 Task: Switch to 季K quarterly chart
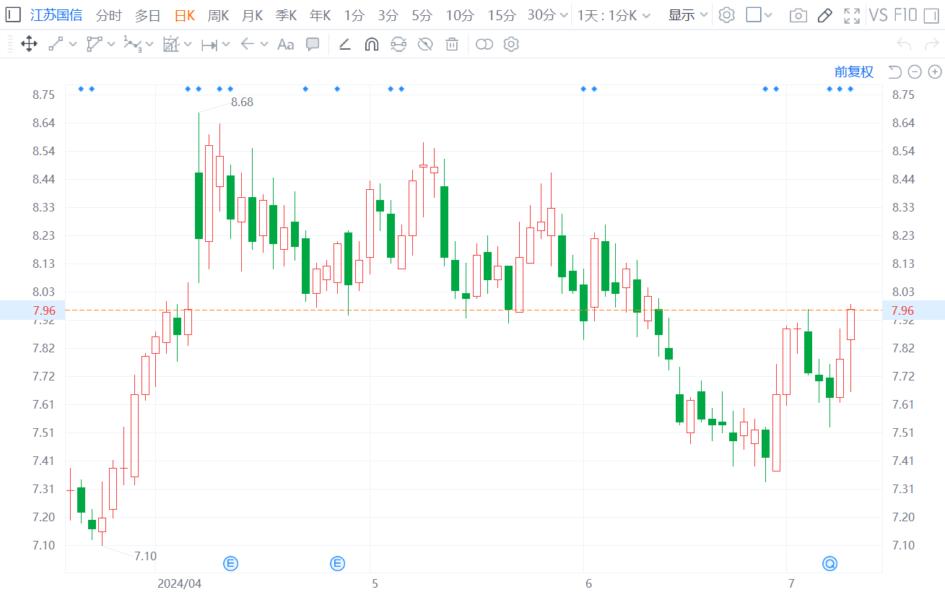[286, 15]
